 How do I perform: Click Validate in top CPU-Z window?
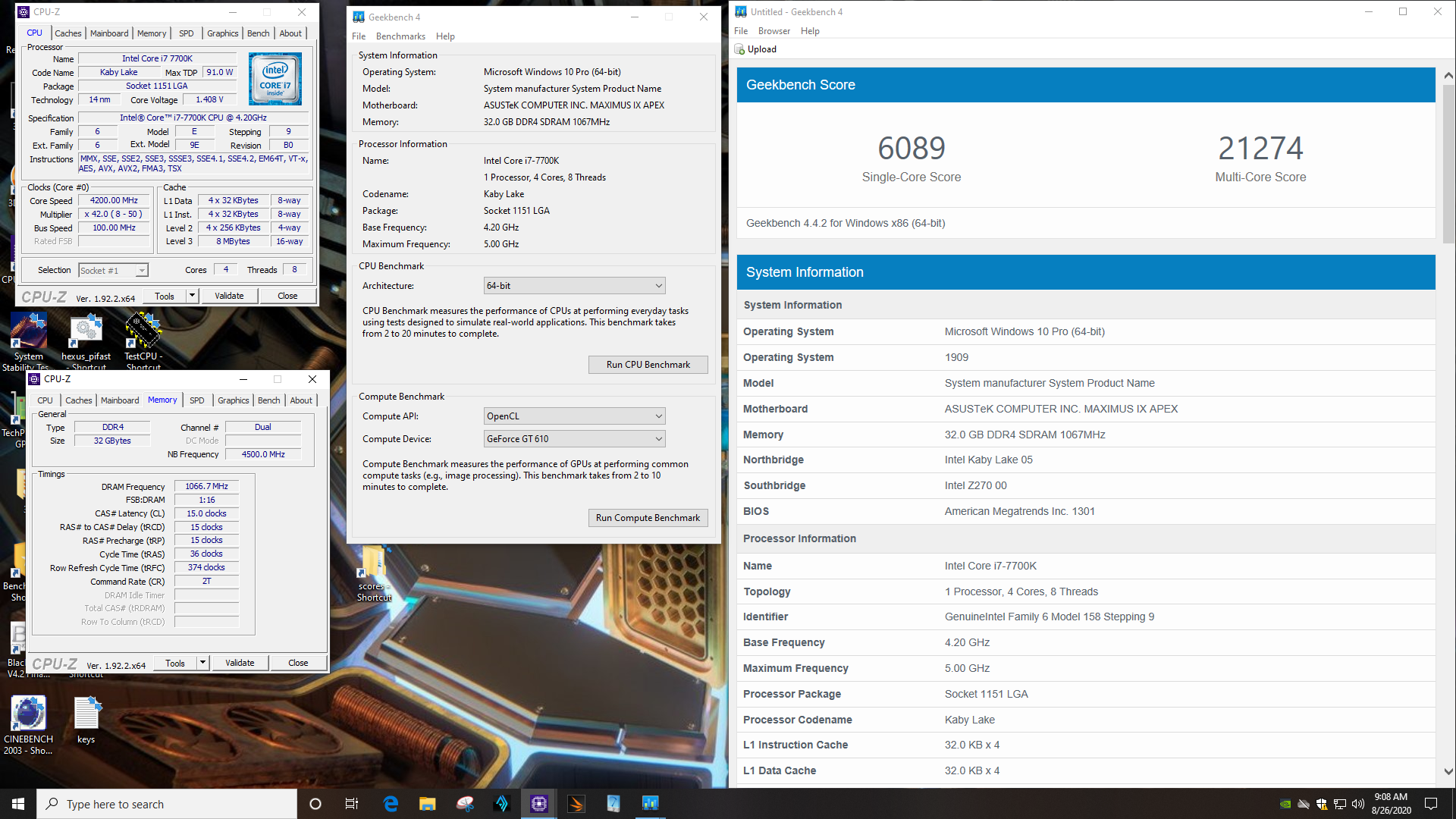tap(229, 296)
